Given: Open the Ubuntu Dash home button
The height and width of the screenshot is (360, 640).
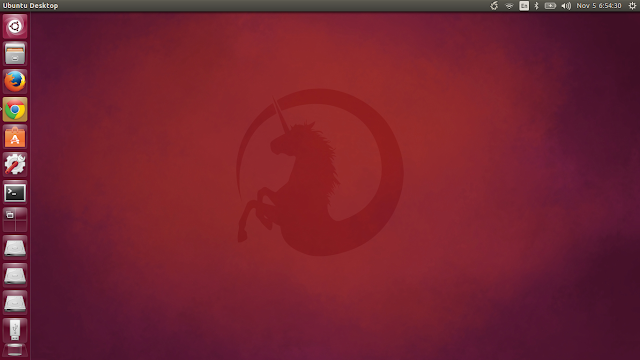Looking at the screenshot, I should [x=15, y=27].
